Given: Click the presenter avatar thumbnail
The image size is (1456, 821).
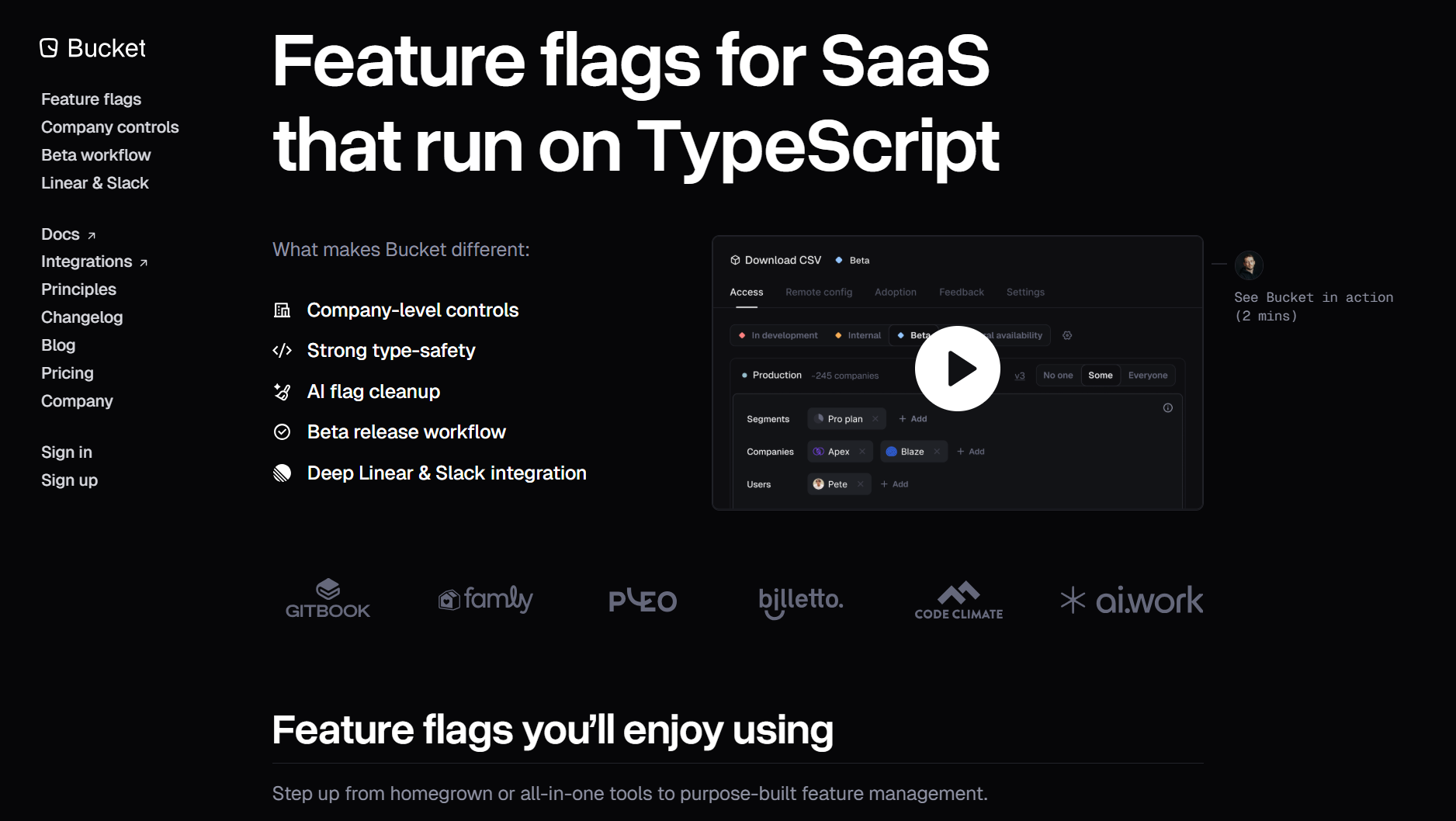Looking at the screenshot, I should pyautogui.click(x=1249, y=265).
